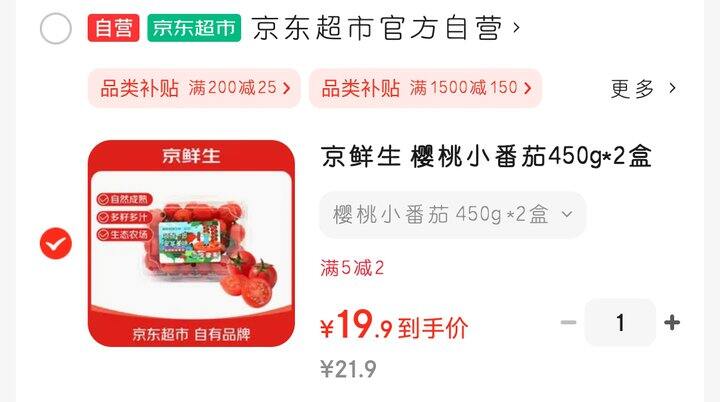Open the 京鲜生 tomato product image

[191, 243]
